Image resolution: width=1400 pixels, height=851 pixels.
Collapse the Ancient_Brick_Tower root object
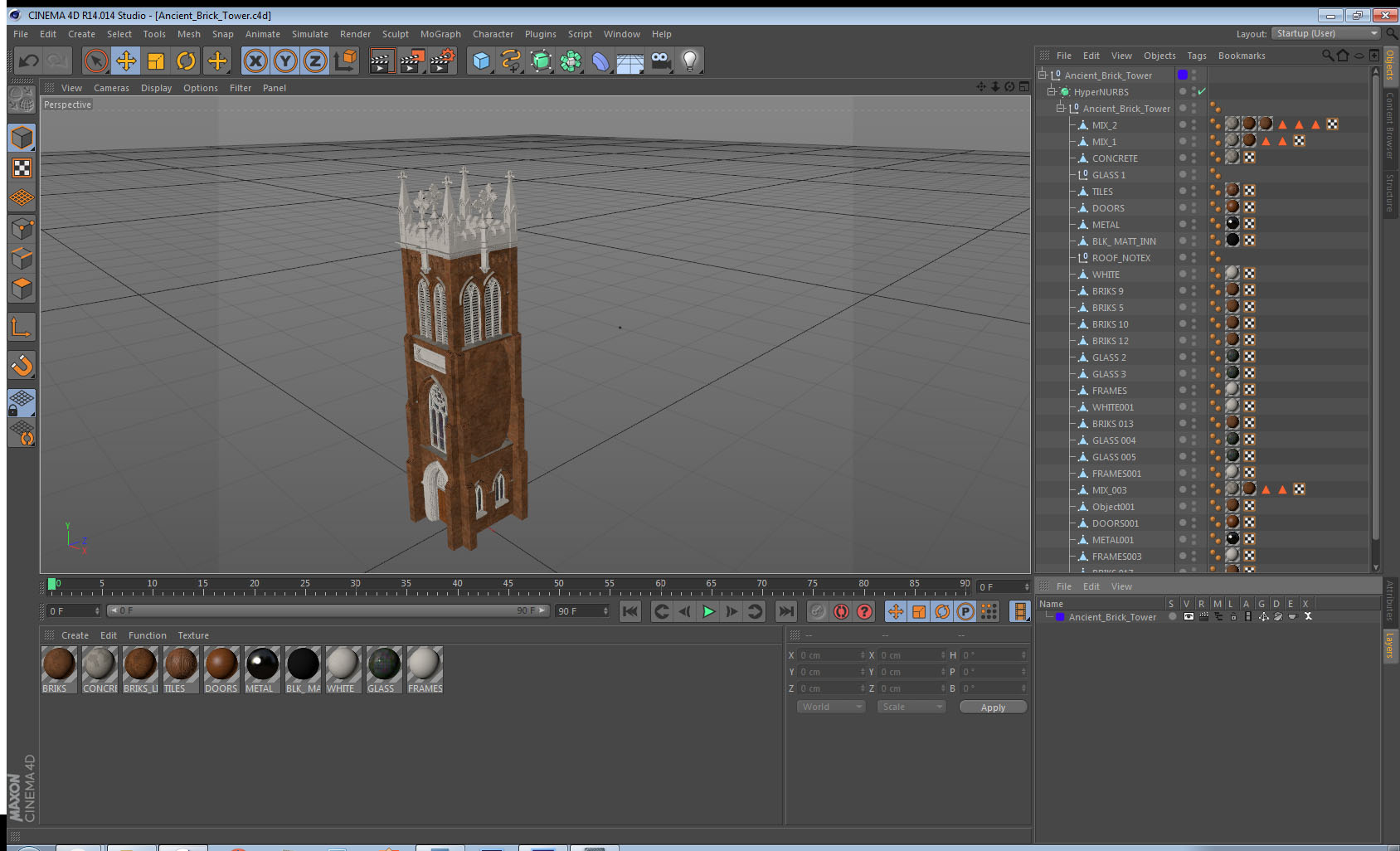(x=1043, y=75)
